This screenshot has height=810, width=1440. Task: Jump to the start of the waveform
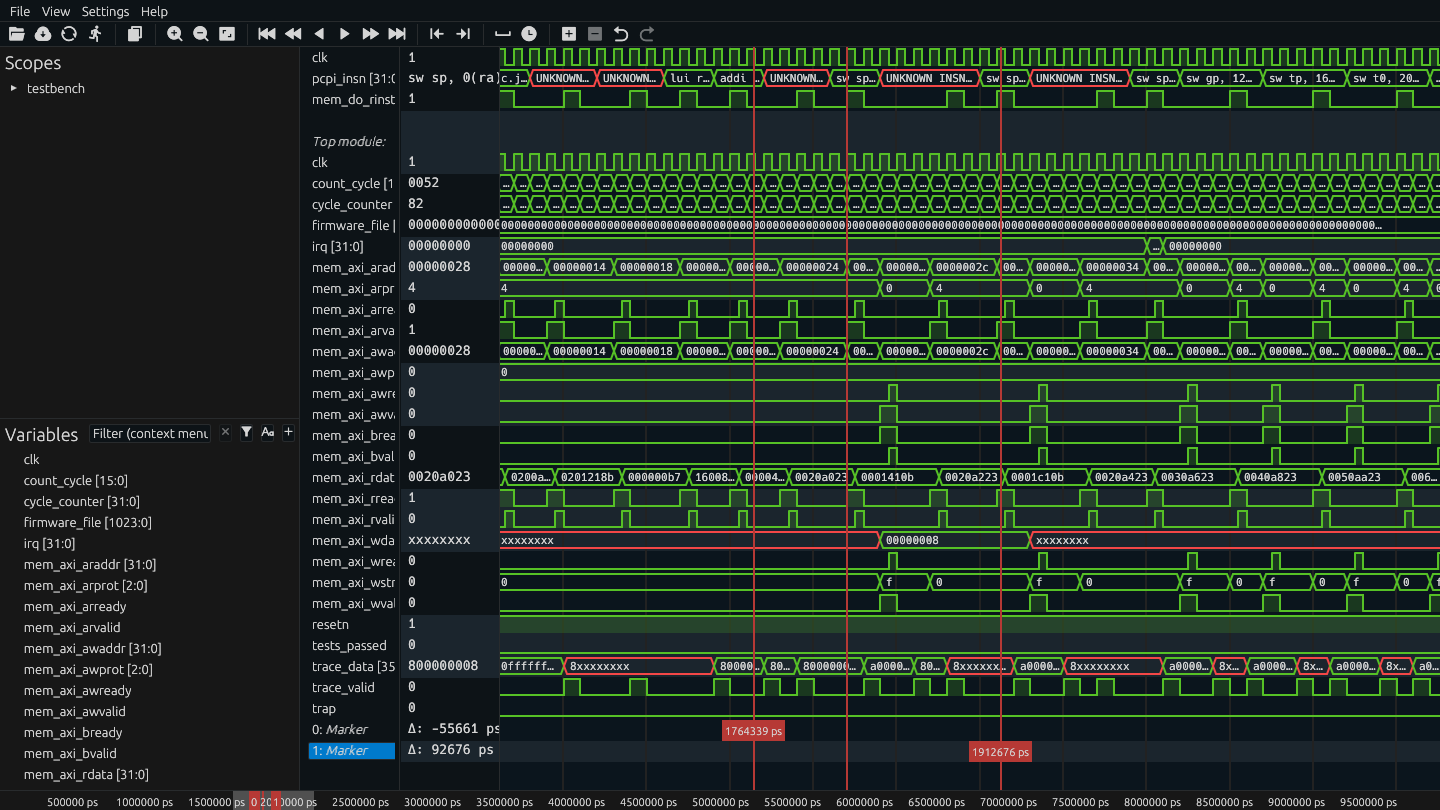267,34
